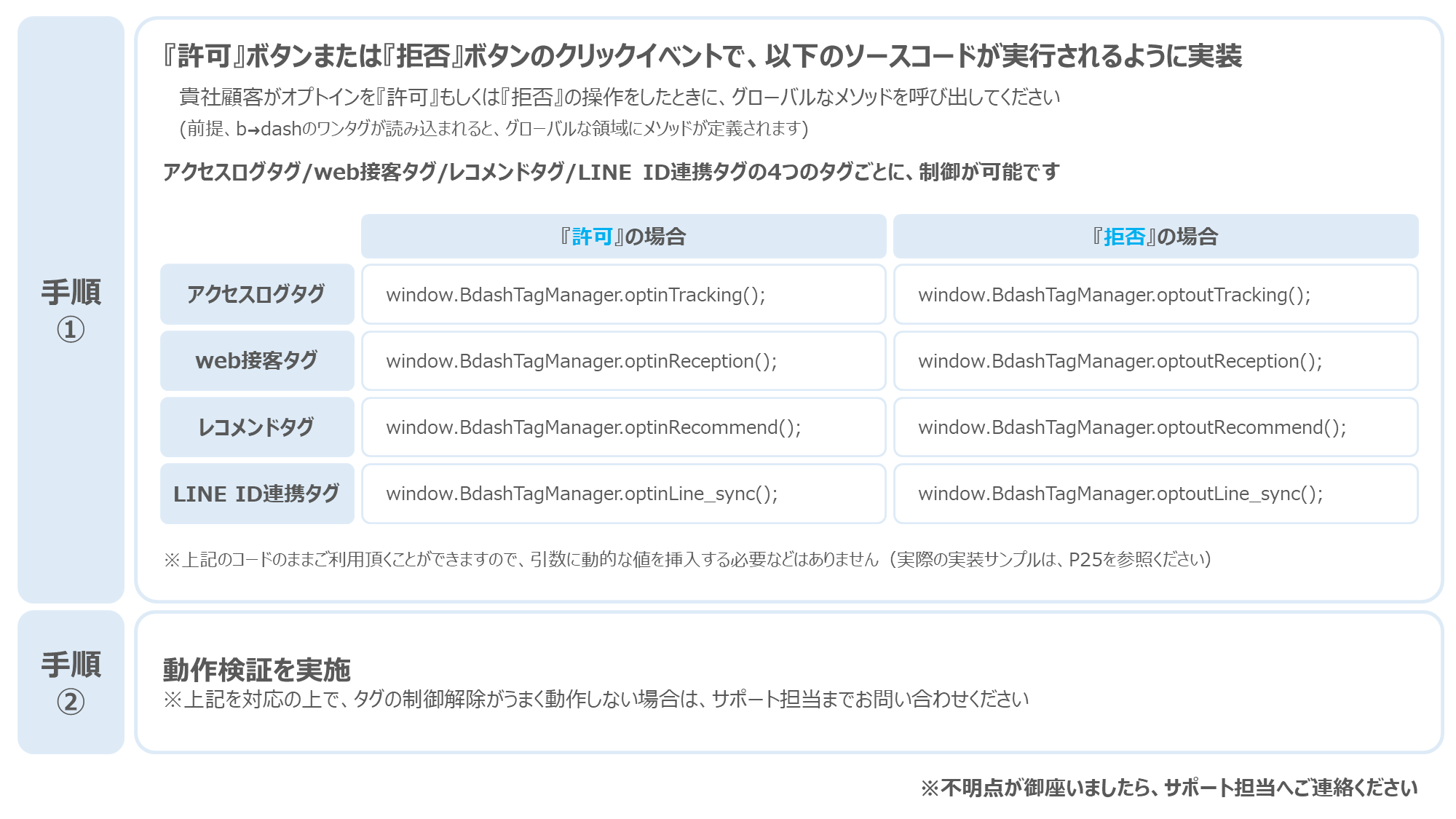The width and height of the screenshot is (1456, 819).
Task: Click the optoutTracking() code cell
Action: click(x=1155, y=294)
